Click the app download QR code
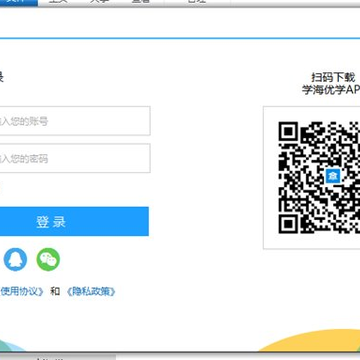The width and height of the screenshot is (360, 360). coord(319,177)
